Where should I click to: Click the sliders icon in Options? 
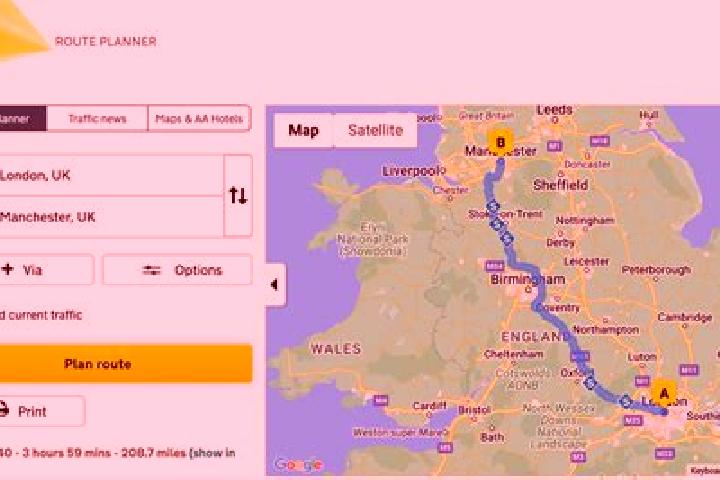(152, 270)
